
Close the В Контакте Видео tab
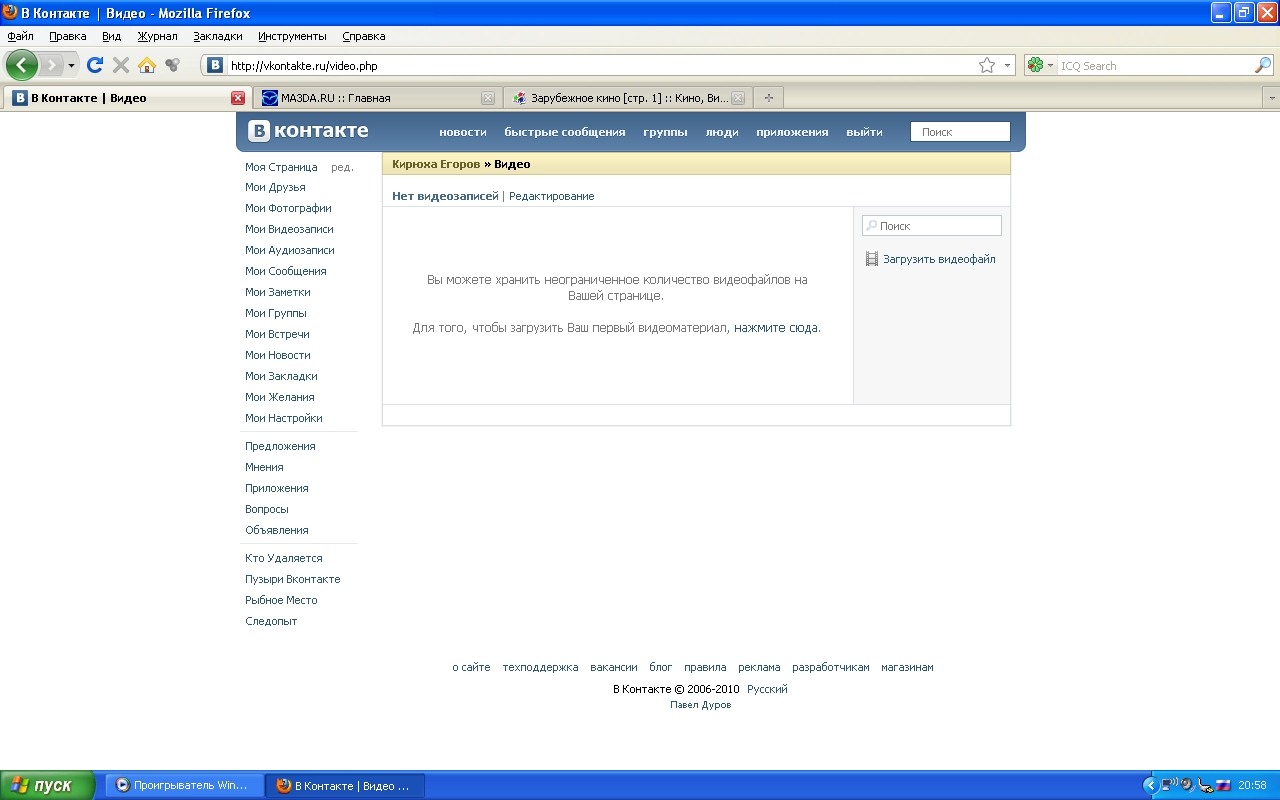[x=237, y=98]
